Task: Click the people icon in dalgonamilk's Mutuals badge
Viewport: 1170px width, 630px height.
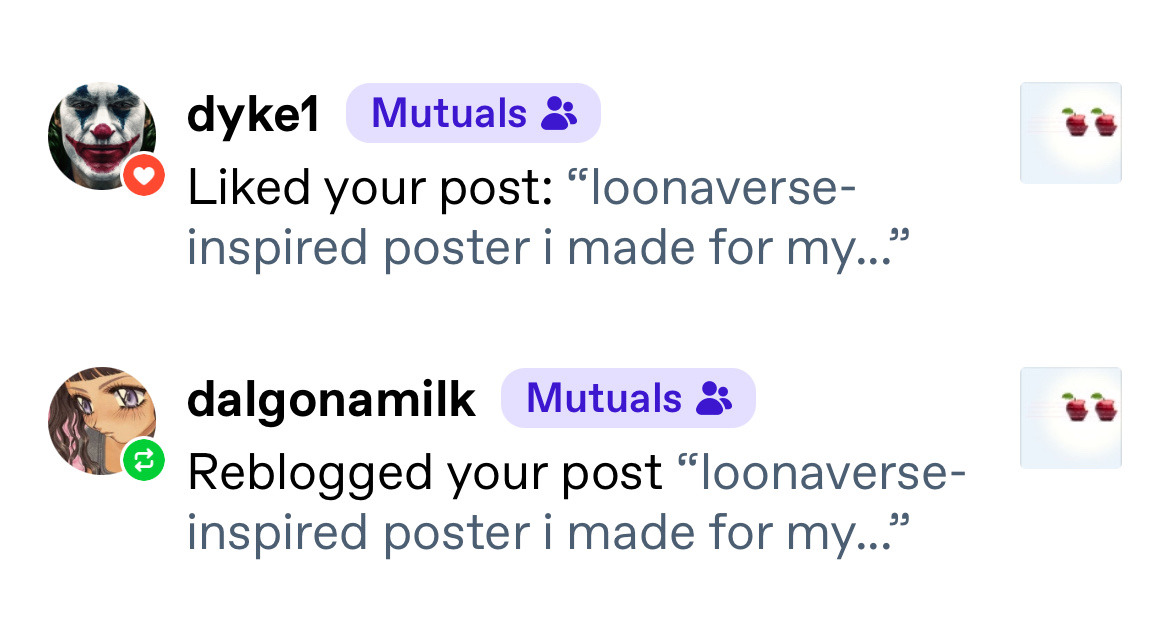Action: (x=714, y=399)
